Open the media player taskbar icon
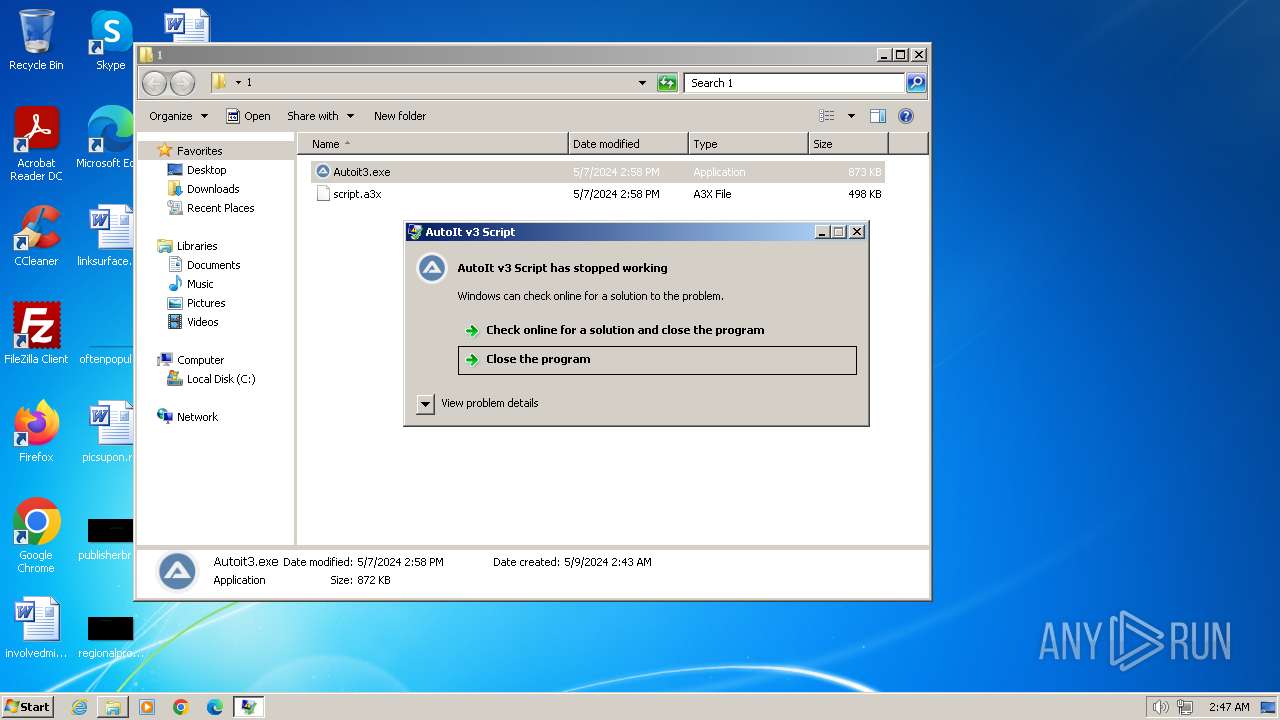The width and height of the screenshot is (1280, 720). pos(147,707)
